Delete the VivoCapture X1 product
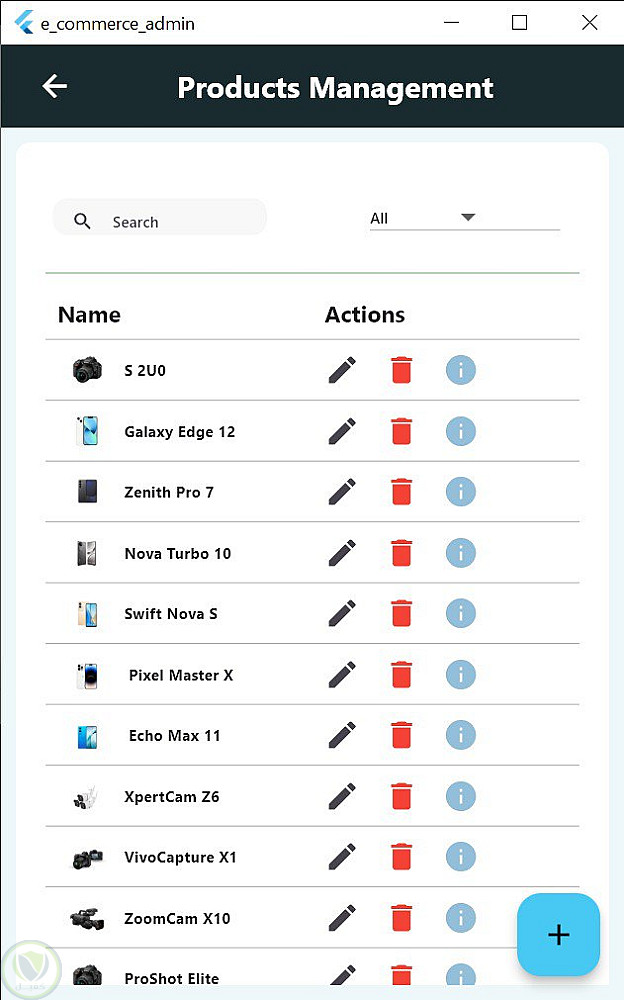The image size is (624, 1000). click(401, 857)
